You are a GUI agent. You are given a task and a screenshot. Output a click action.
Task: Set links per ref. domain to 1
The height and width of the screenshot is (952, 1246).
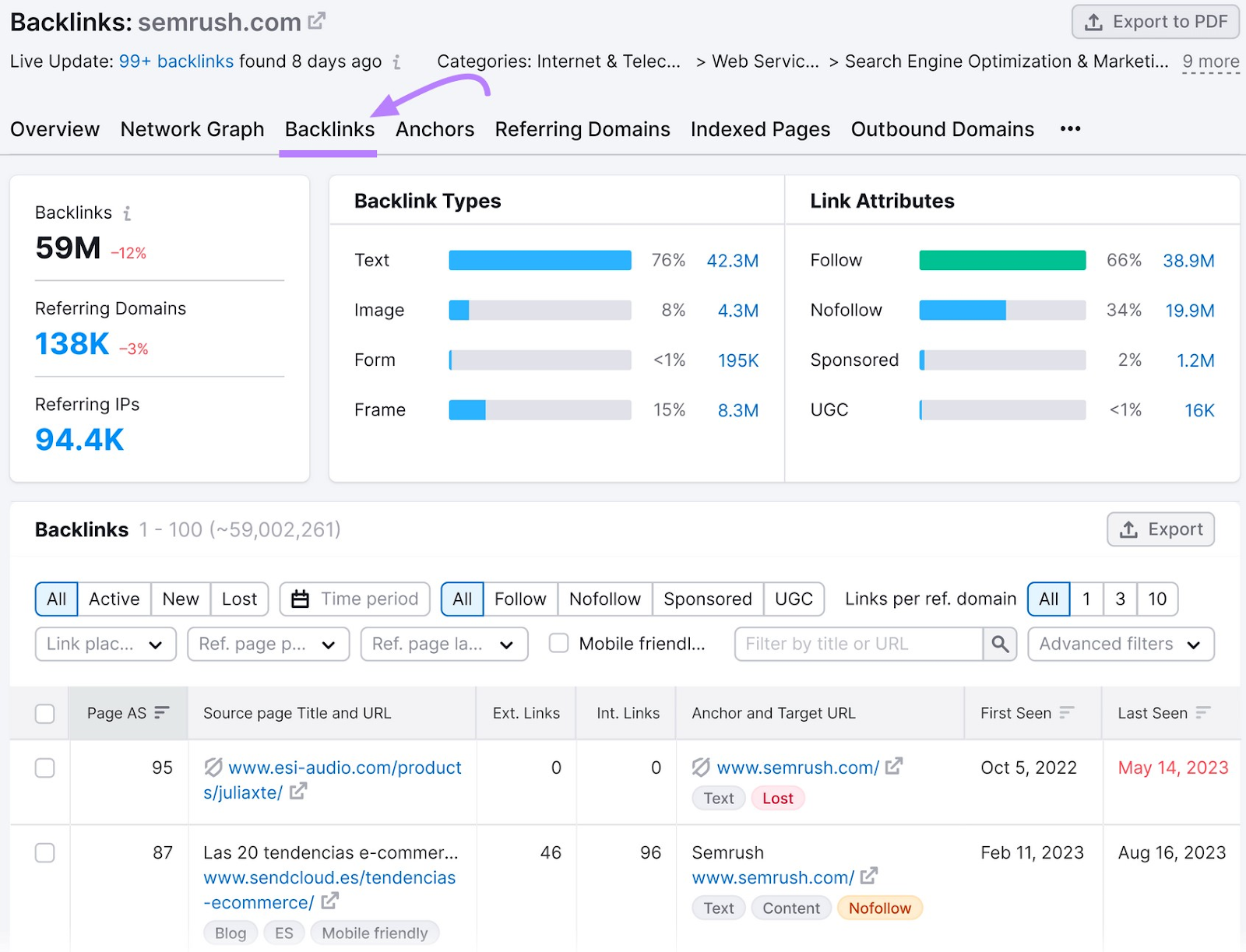(x=1086, y=599)
